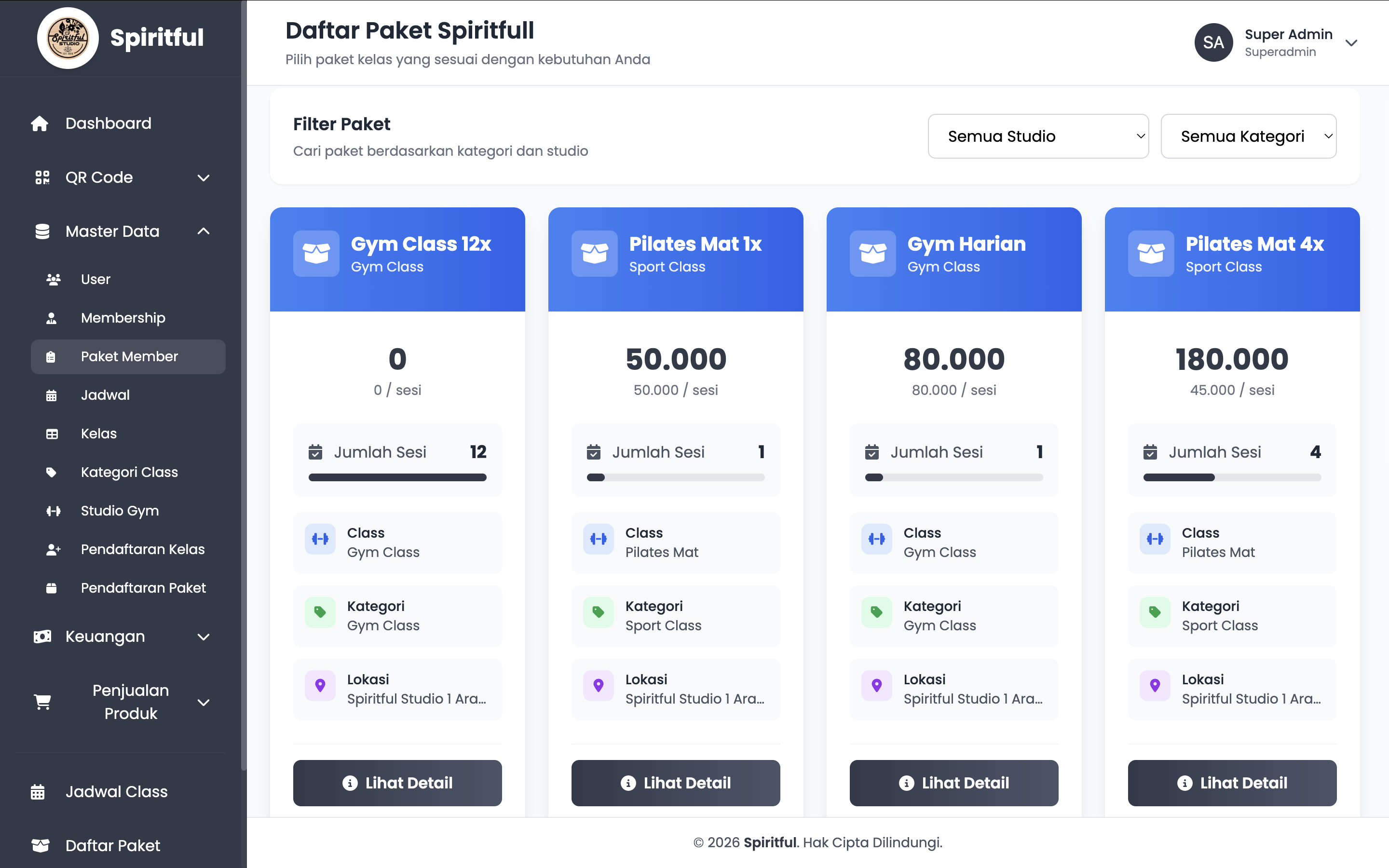
Task: Click the Gym Class 12x box icon
Action: pos(316,253)
